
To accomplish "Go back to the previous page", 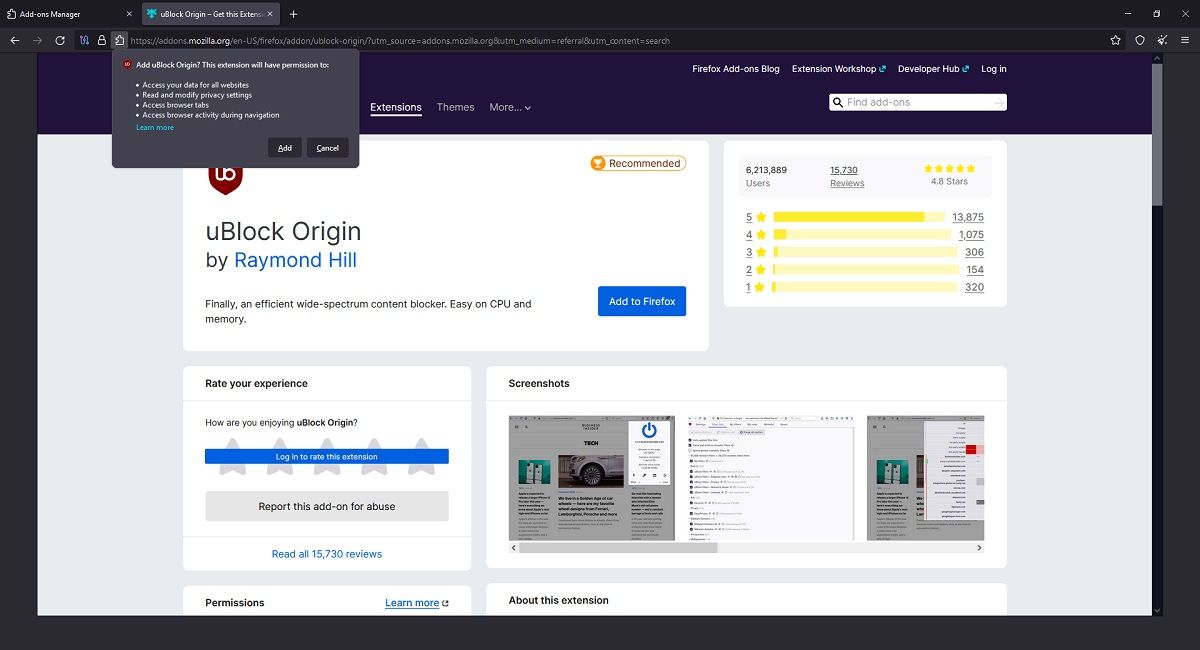I will pos(14,41).
